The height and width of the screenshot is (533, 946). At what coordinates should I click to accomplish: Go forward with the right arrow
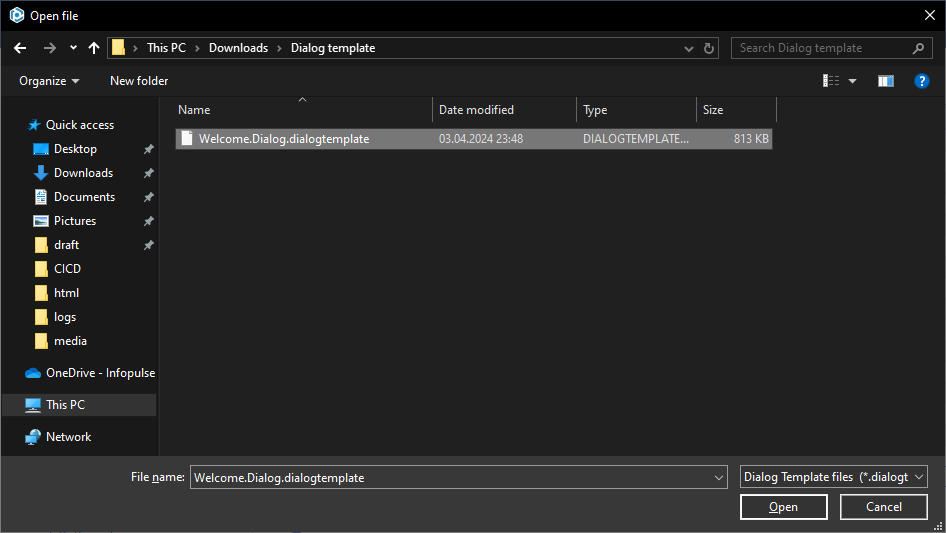[x=49, y=48]
